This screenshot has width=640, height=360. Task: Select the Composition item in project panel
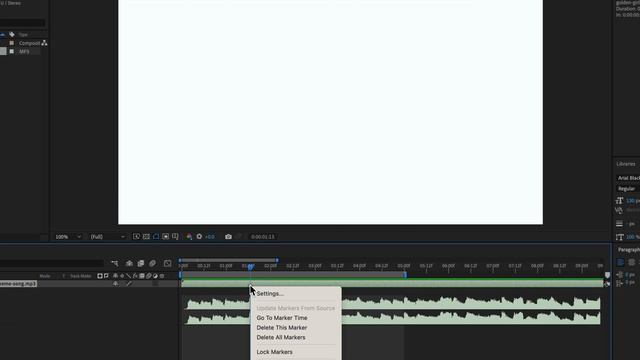[29, 43]
